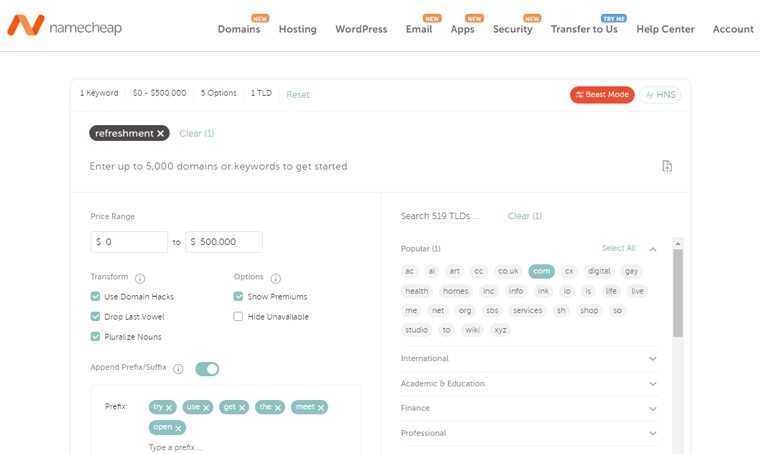Screen dimensions: 760x454
Task: Deselect the com TLD chip
Action: 541,271
